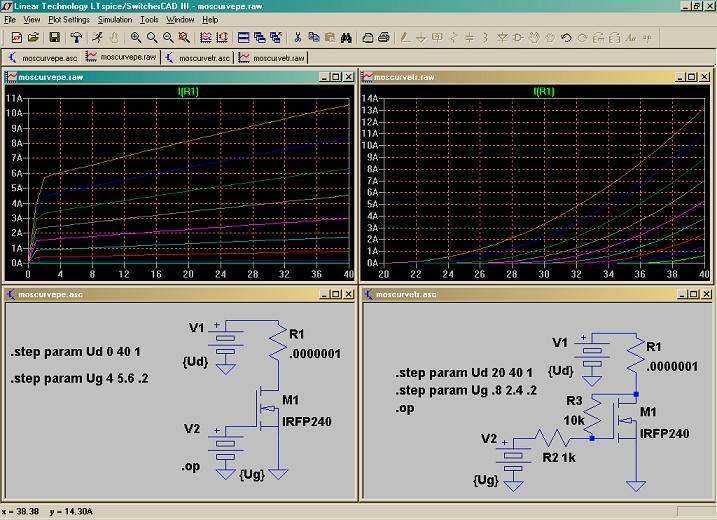Click the Autorange plot icon

(x=206, y=38)
